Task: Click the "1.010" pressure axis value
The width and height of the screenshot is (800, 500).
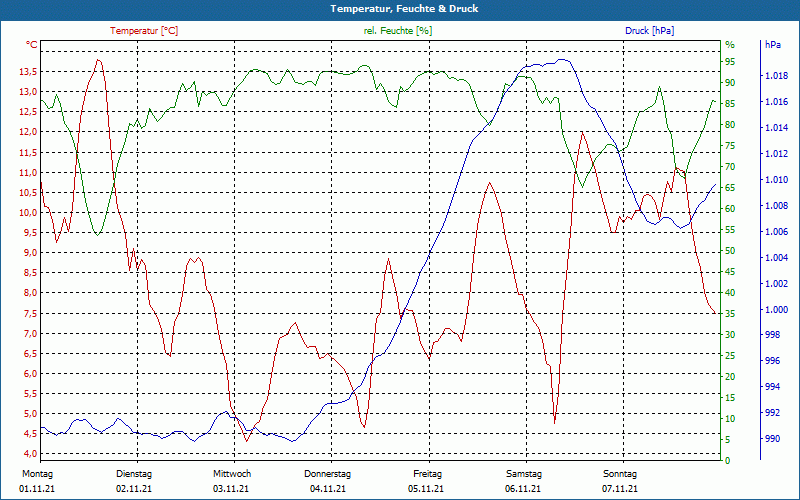Action: click(x=776, y=180)
